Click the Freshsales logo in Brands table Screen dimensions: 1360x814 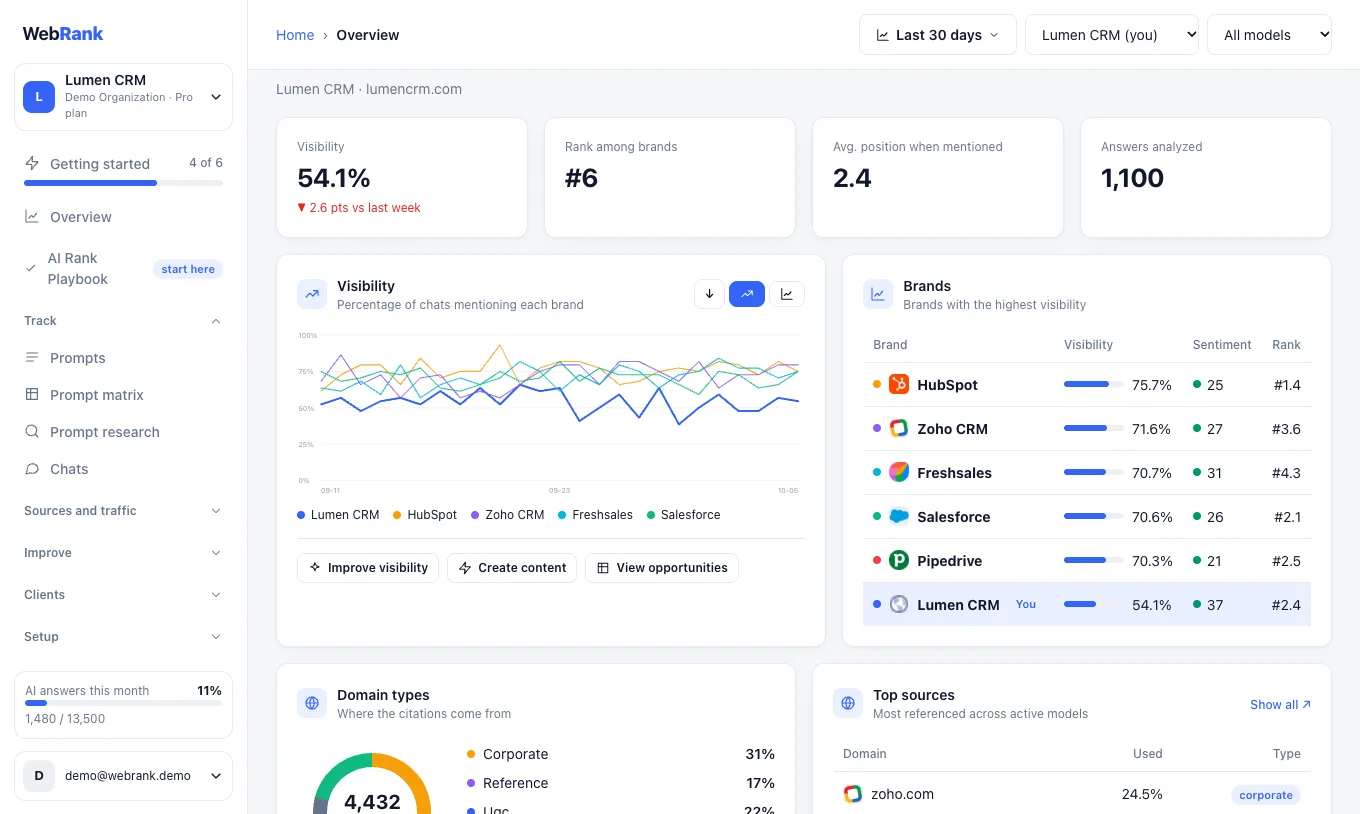(x=899, y=473)
